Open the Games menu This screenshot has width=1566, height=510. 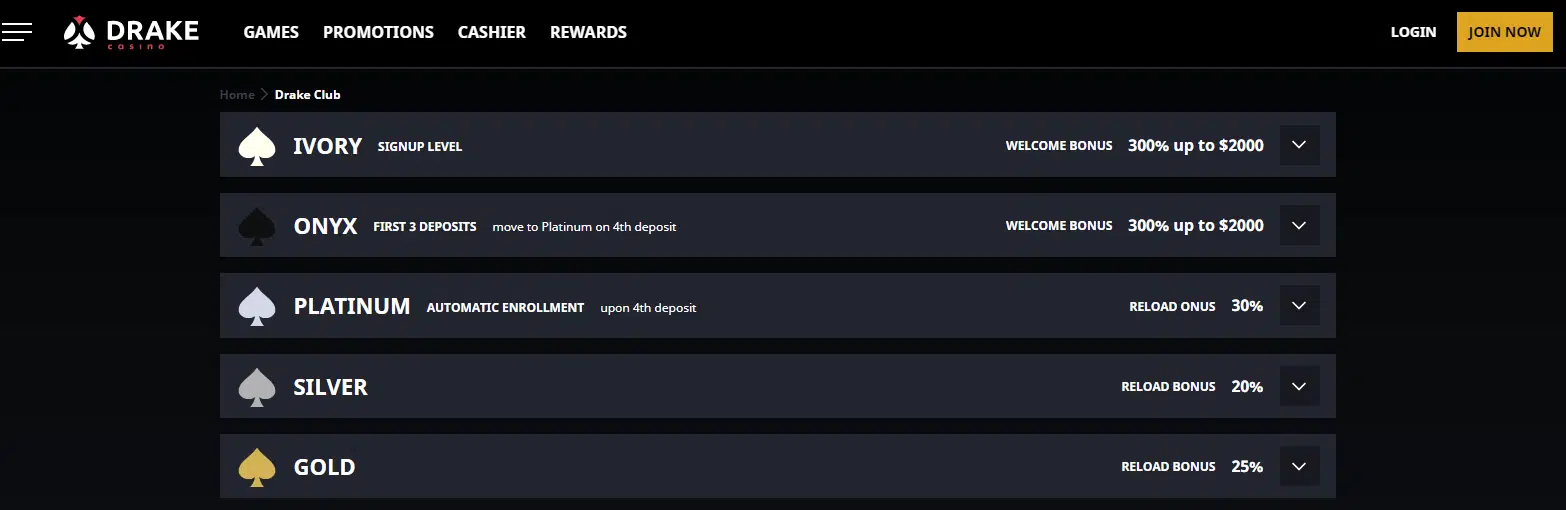271,32
